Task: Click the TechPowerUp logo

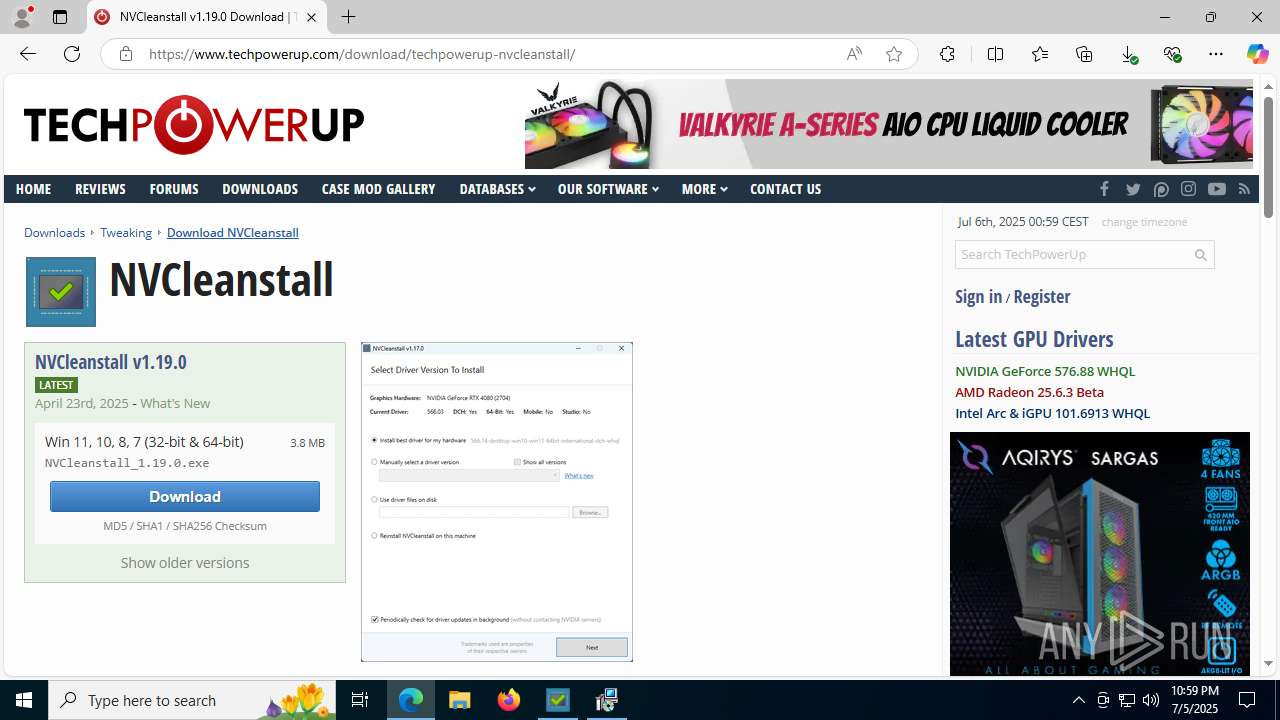Action: coord(194,125)
